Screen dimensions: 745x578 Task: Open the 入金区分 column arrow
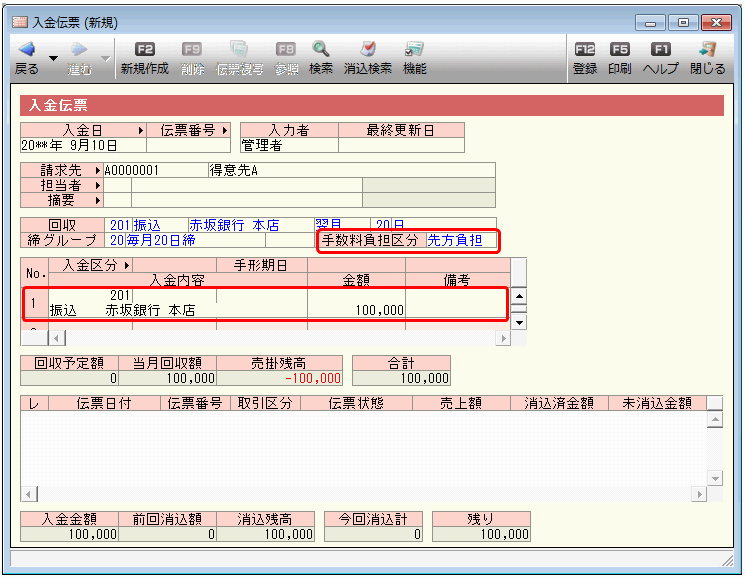pyautogui.click(x=127, y=265)
